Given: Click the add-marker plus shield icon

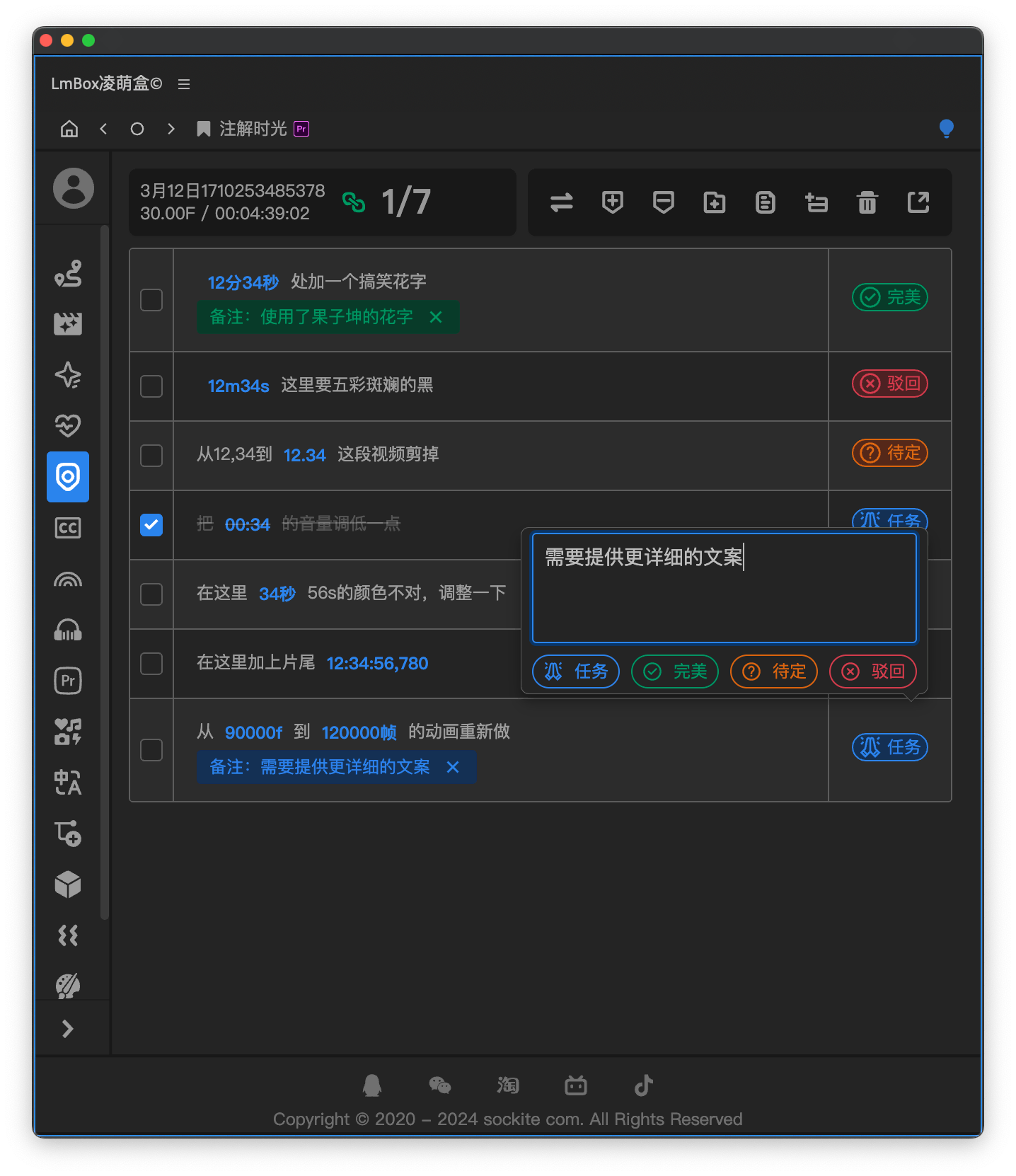Looking at the screenshot, I should pyautogui.click(x=613, y=202).
